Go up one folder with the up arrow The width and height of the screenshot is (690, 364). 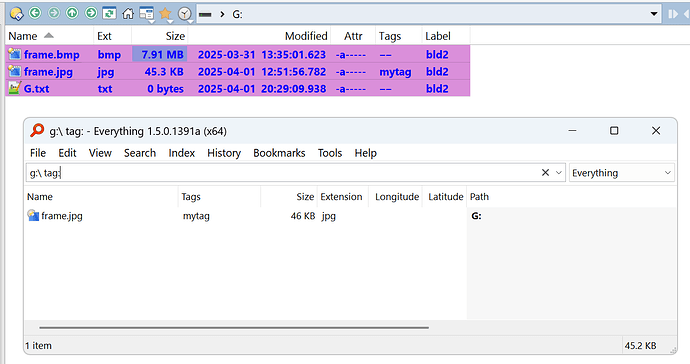[72, 14]
